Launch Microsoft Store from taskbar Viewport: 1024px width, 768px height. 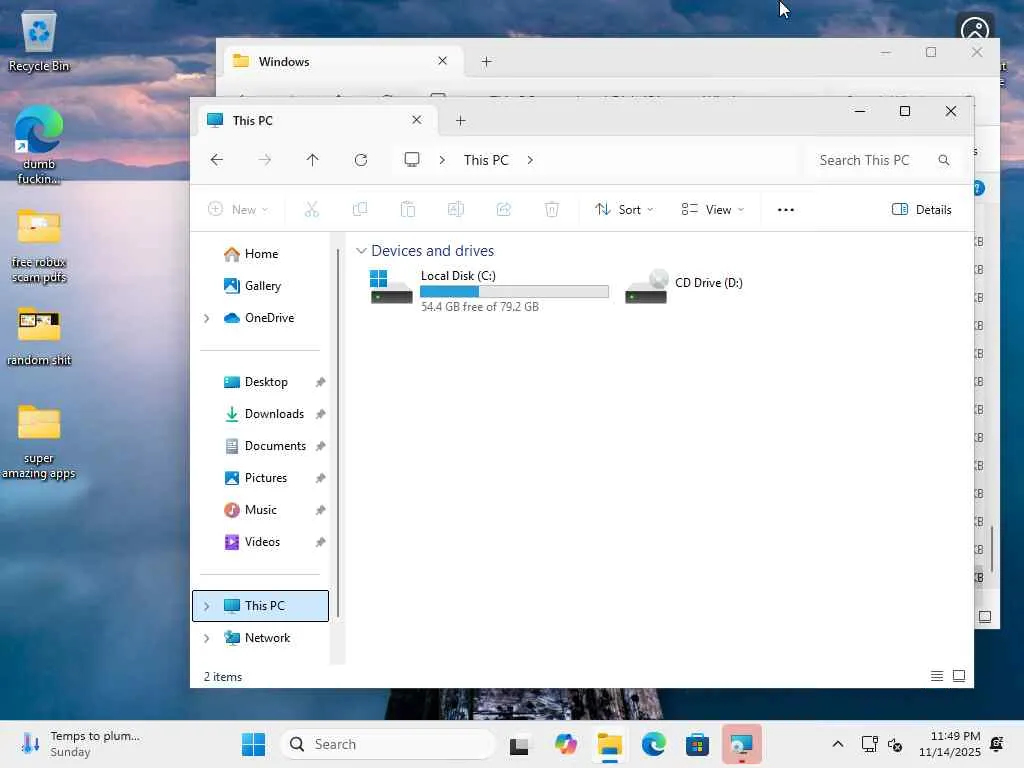(x=697, y=744)
